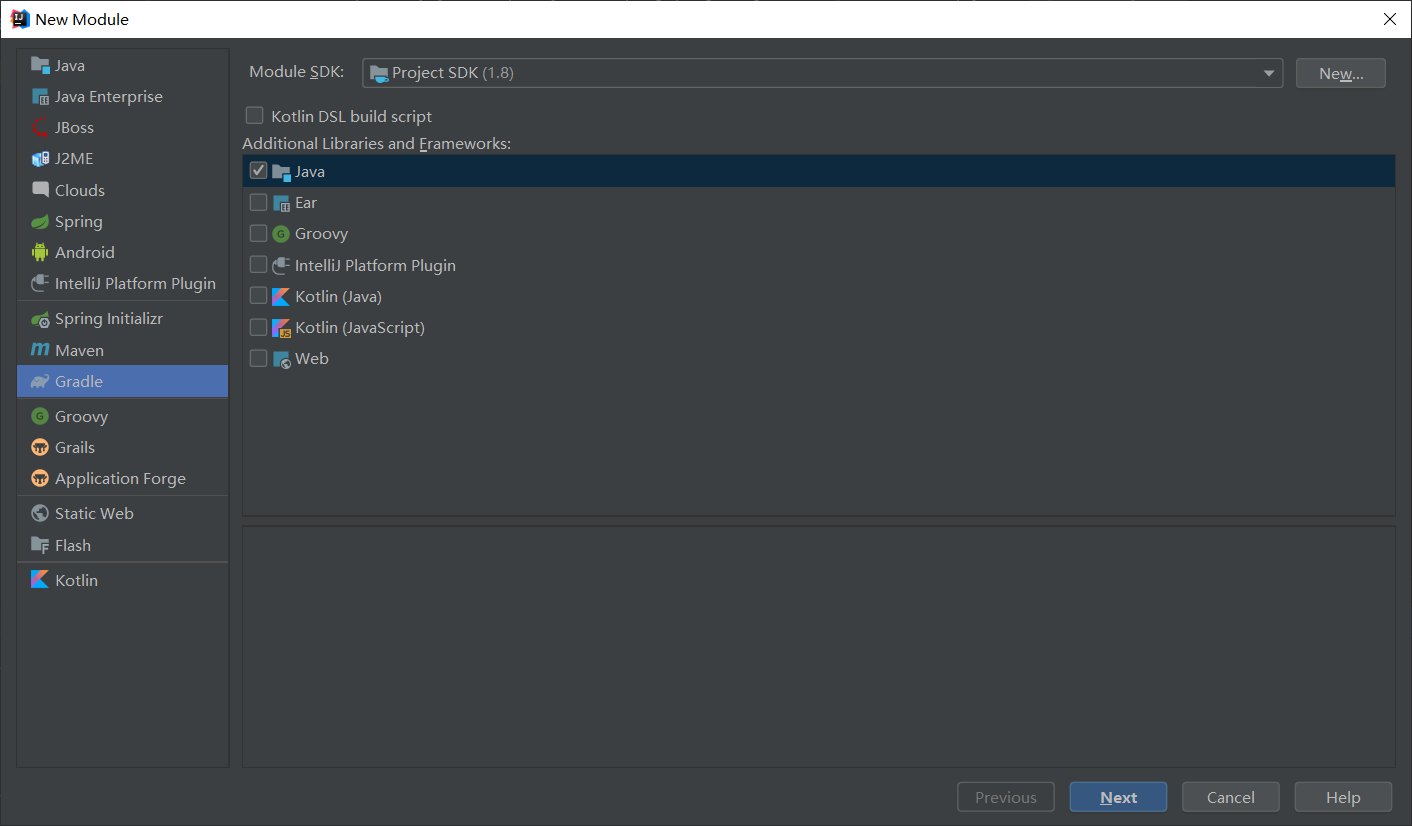Click the "J2ME" sidebar label
1412x826 pixels.
[x=74, y=159]
